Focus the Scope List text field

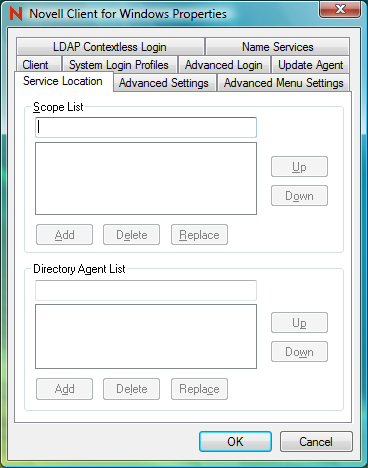click(x=146, y=127)
